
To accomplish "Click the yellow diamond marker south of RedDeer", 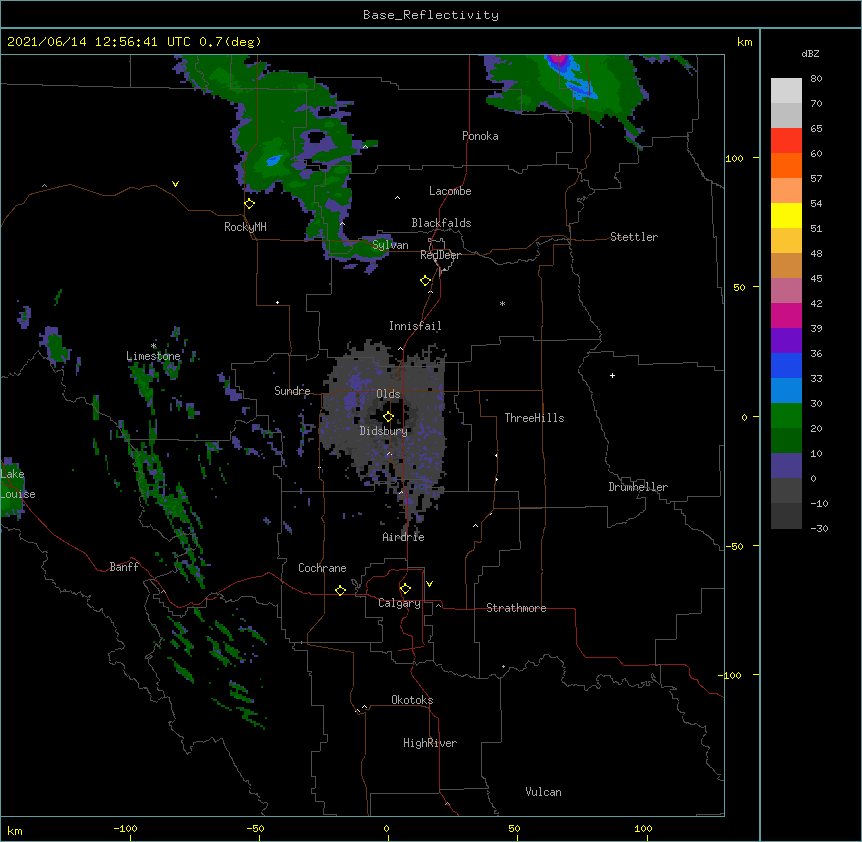I will coord(426,281).
